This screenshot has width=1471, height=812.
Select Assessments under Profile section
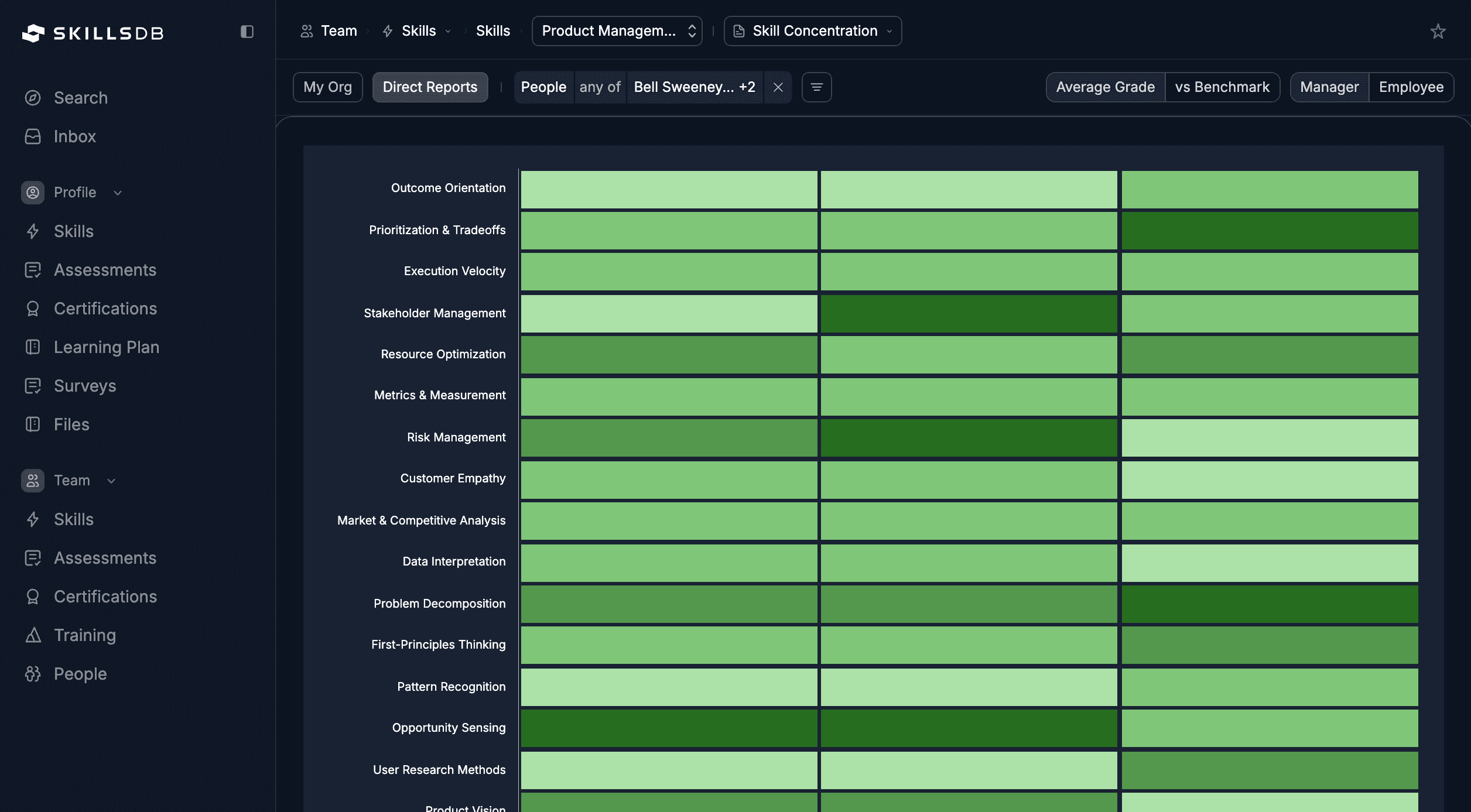pyautogui.click(x=105, y=270)
